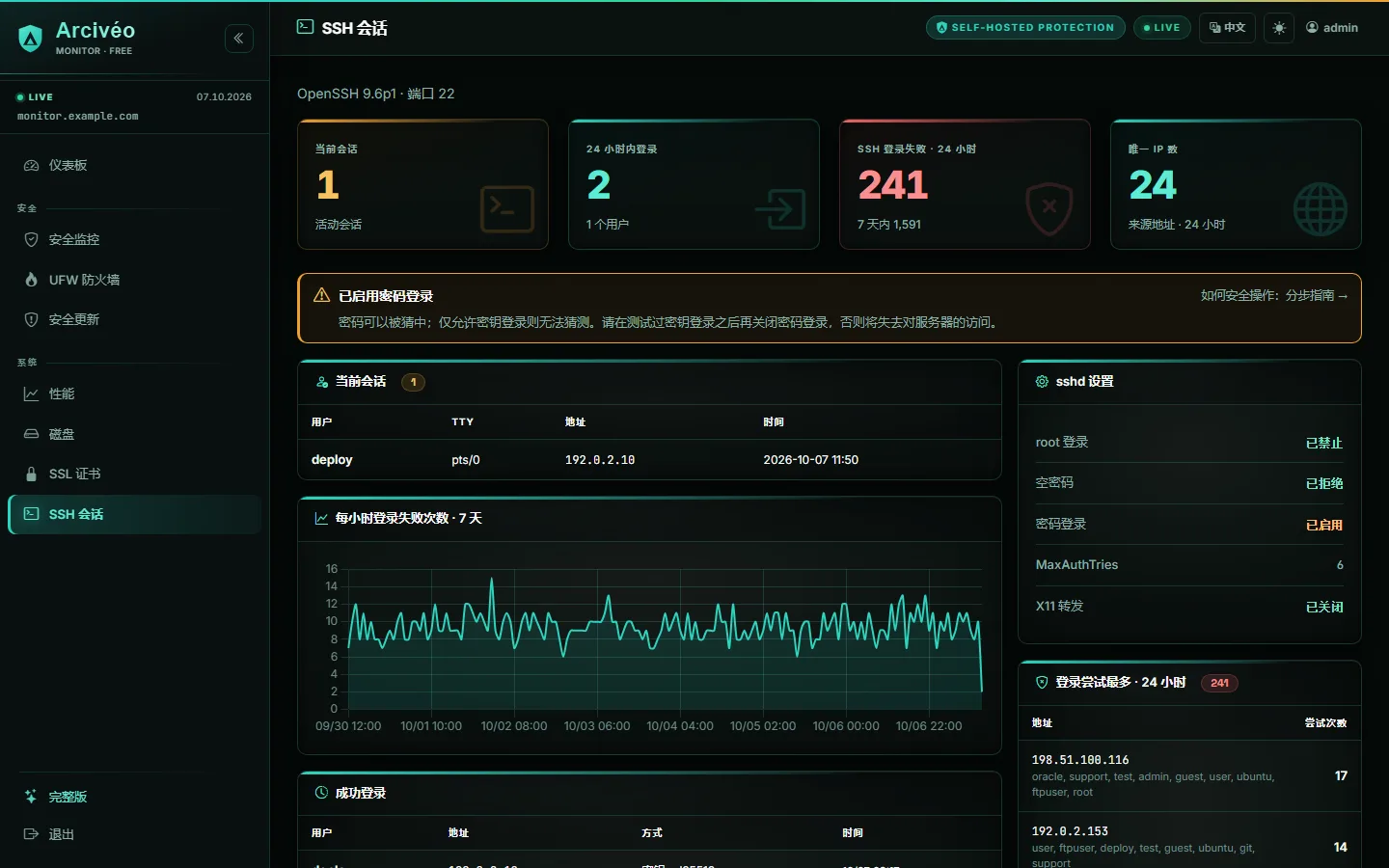Image resolution: width=1389 pixels, height=868 pixels.
Task: Open the admin user menu
Action: [1332, 28]
